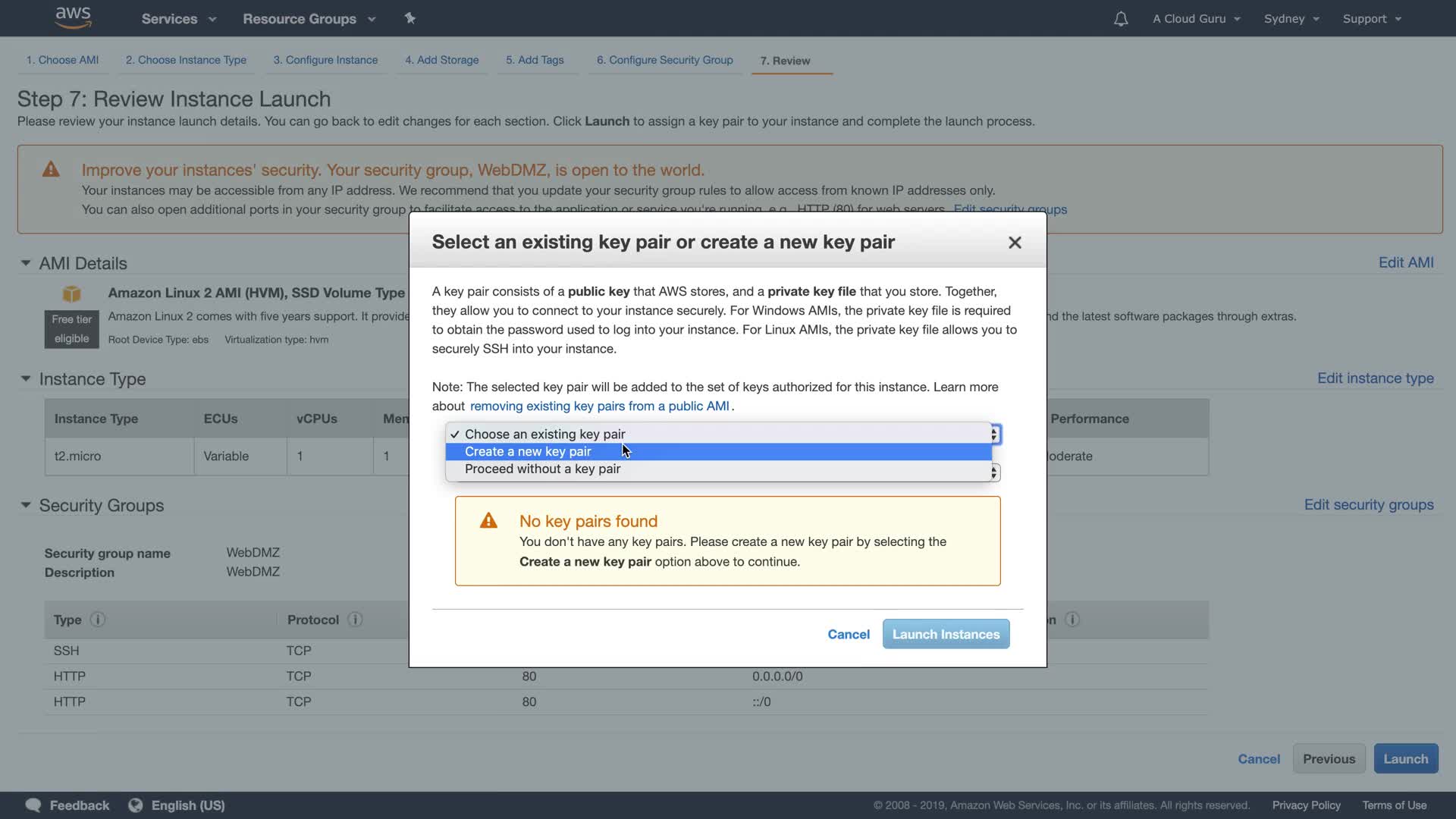Click the Launch Instances button
This screenshot has width=1456, height=819.
tap(946, 634)
